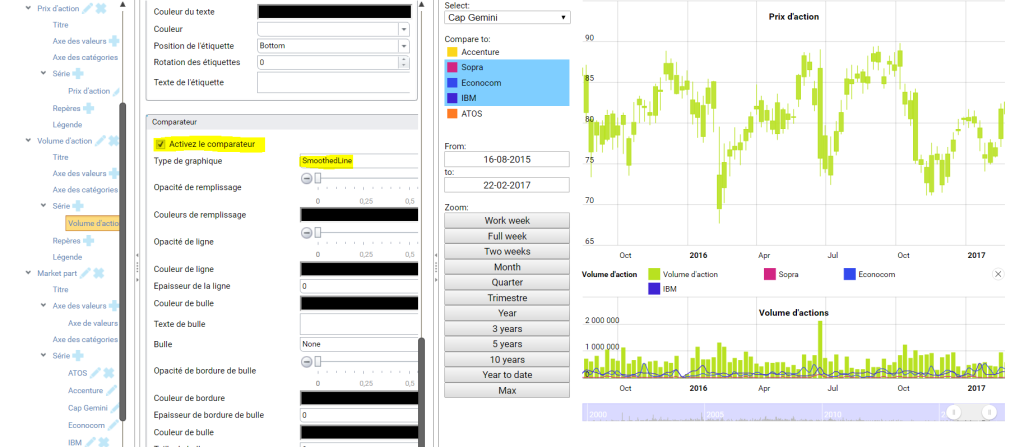Open the Couleur dropdown

[404, 29]
